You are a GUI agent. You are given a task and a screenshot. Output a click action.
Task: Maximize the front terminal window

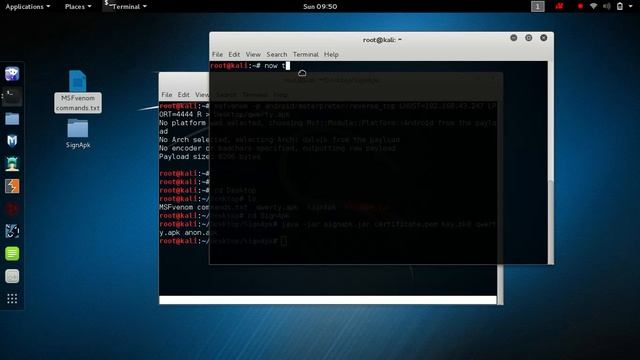point(529,38)
